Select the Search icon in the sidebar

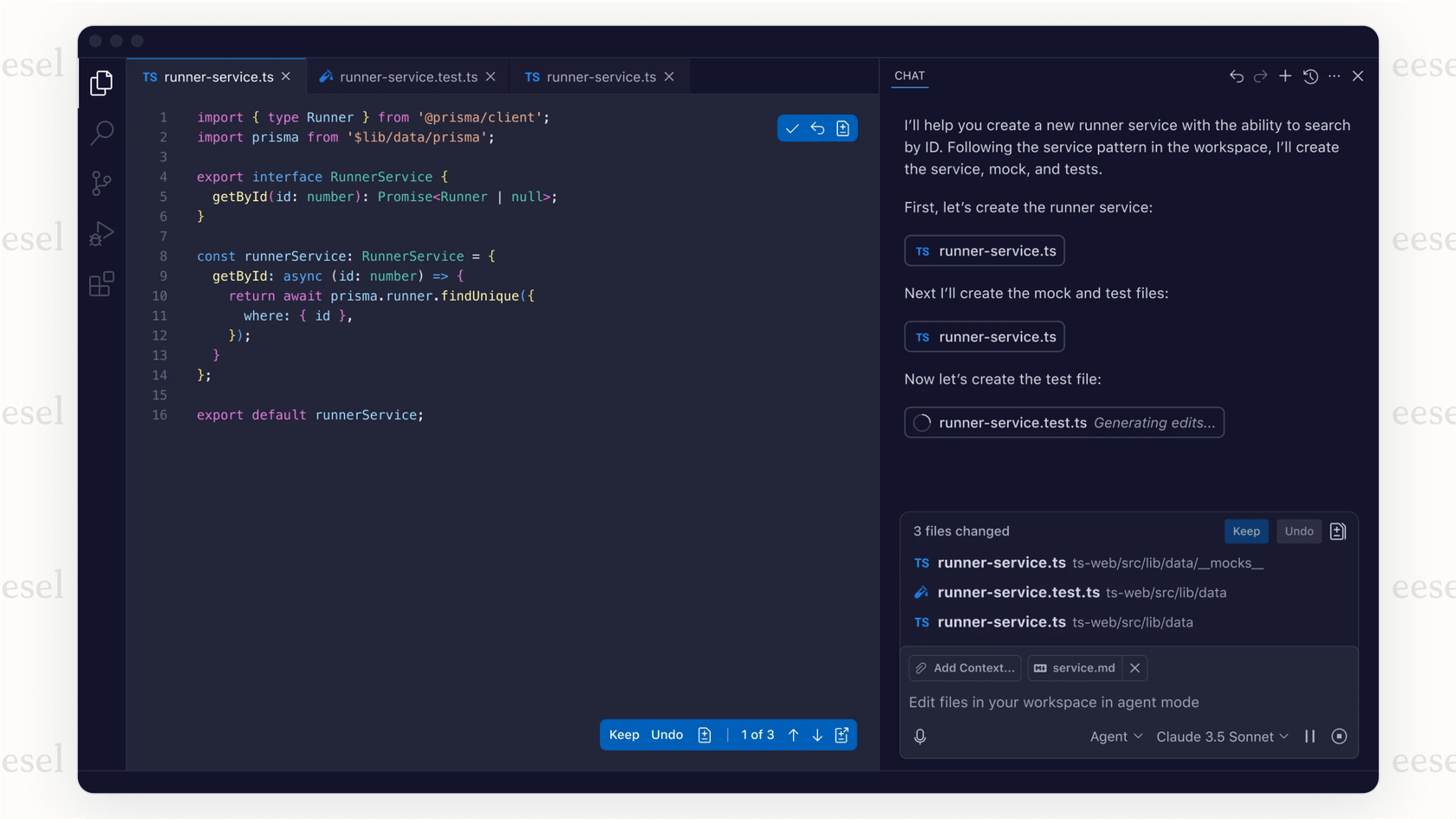click(101, 133)
